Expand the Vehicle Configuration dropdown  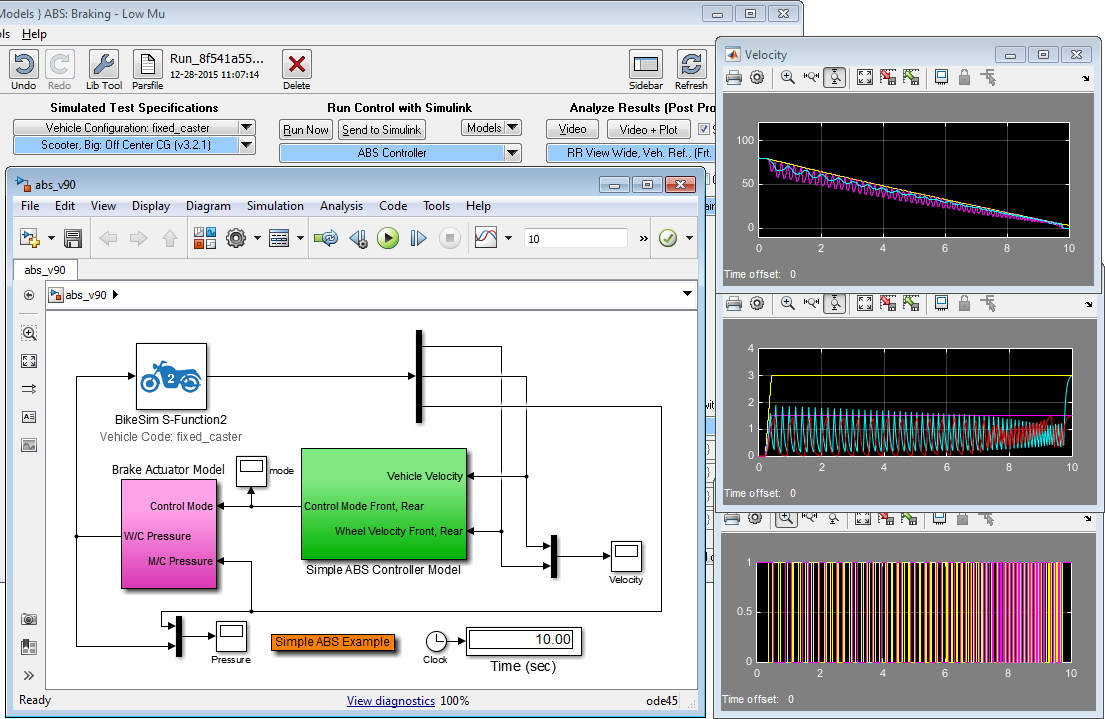pyautogui.click(x=246, y=128)
